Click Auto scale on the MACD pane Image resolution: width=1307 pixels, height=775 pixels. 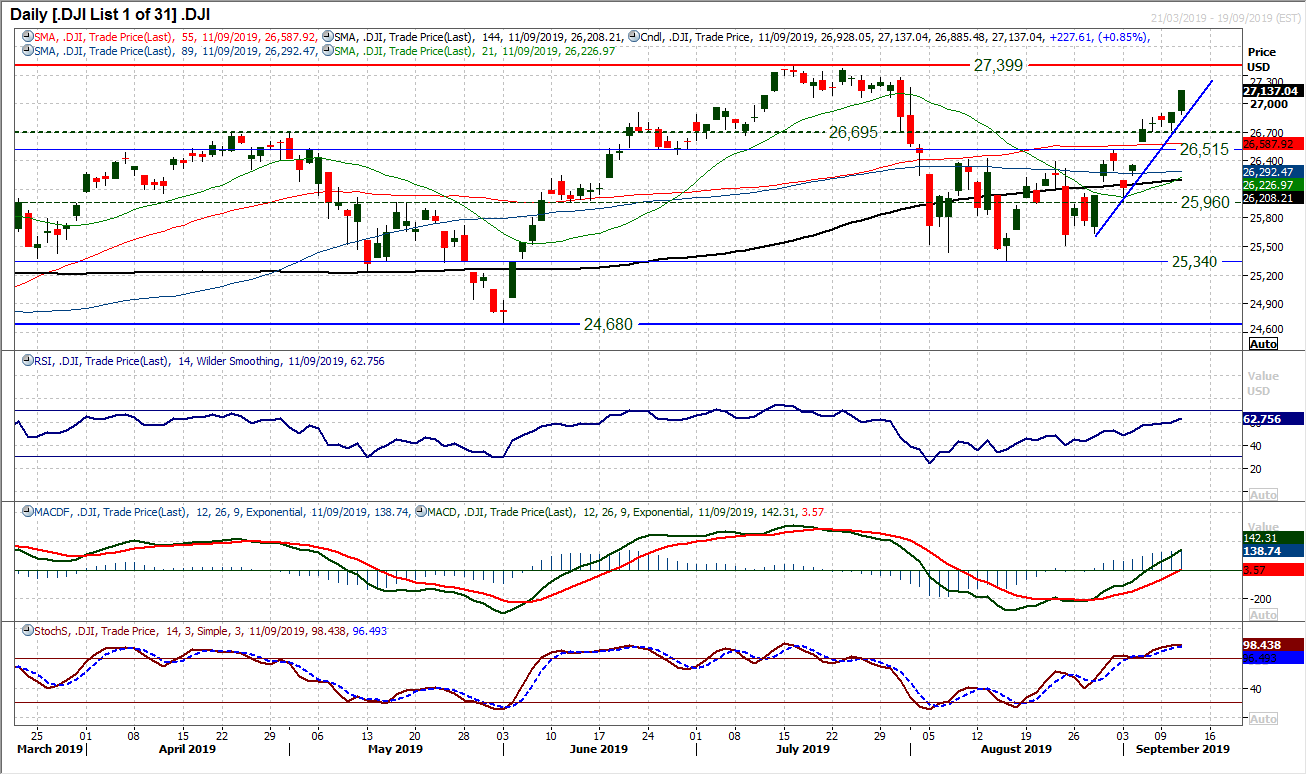click(1264, 615)
